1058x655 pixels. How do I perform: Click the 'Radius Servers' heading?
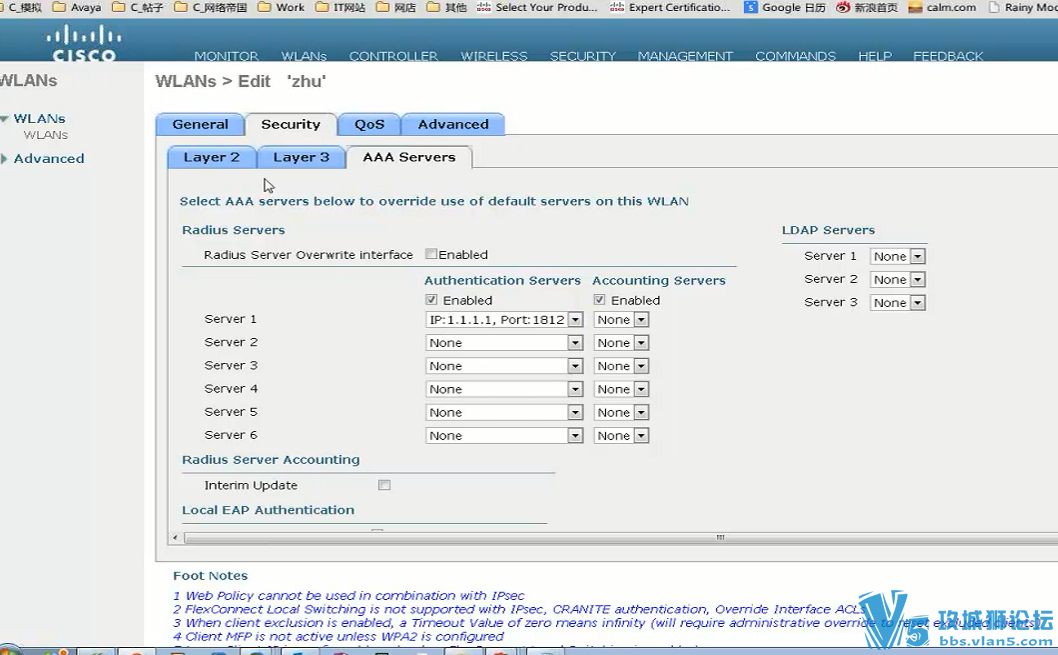233,230
